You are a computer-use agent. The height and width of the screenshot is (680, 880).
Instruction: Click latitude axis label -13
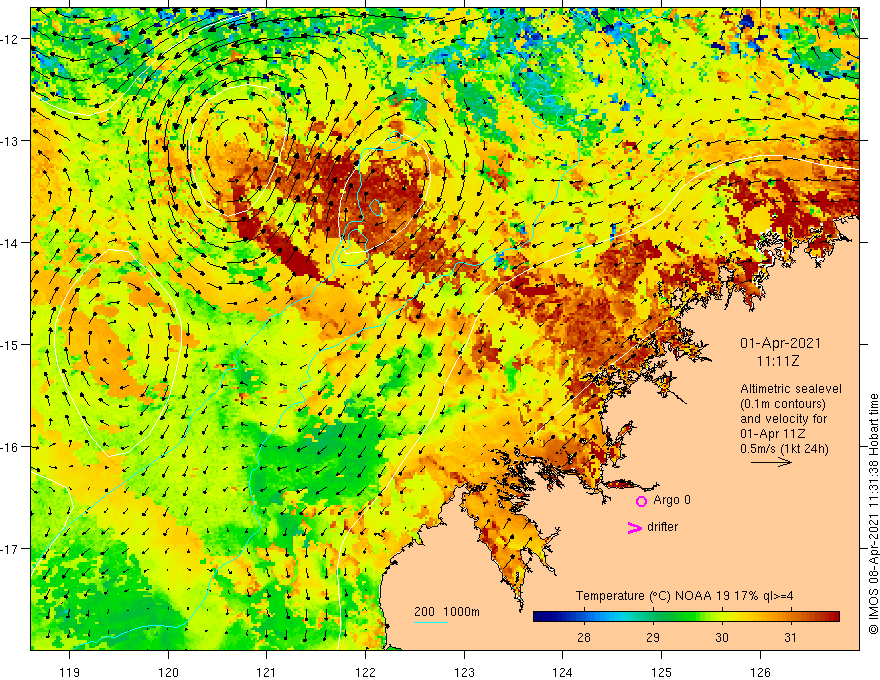tap(9, 141)
